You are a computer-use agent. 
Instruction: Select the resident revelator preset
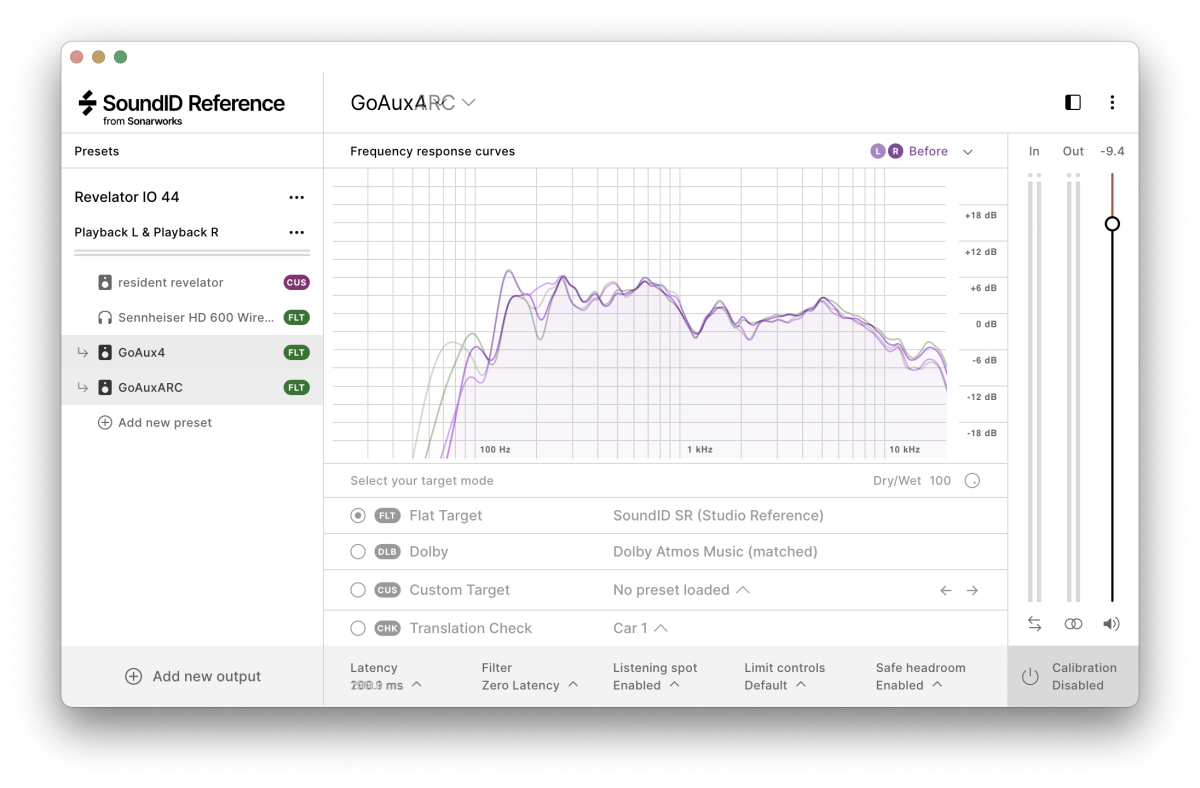[192, 282]
